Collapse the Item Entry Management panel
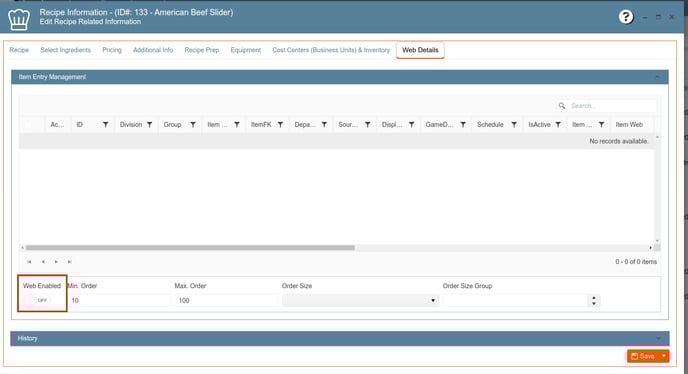688x374 pixels. click(657, 77)
